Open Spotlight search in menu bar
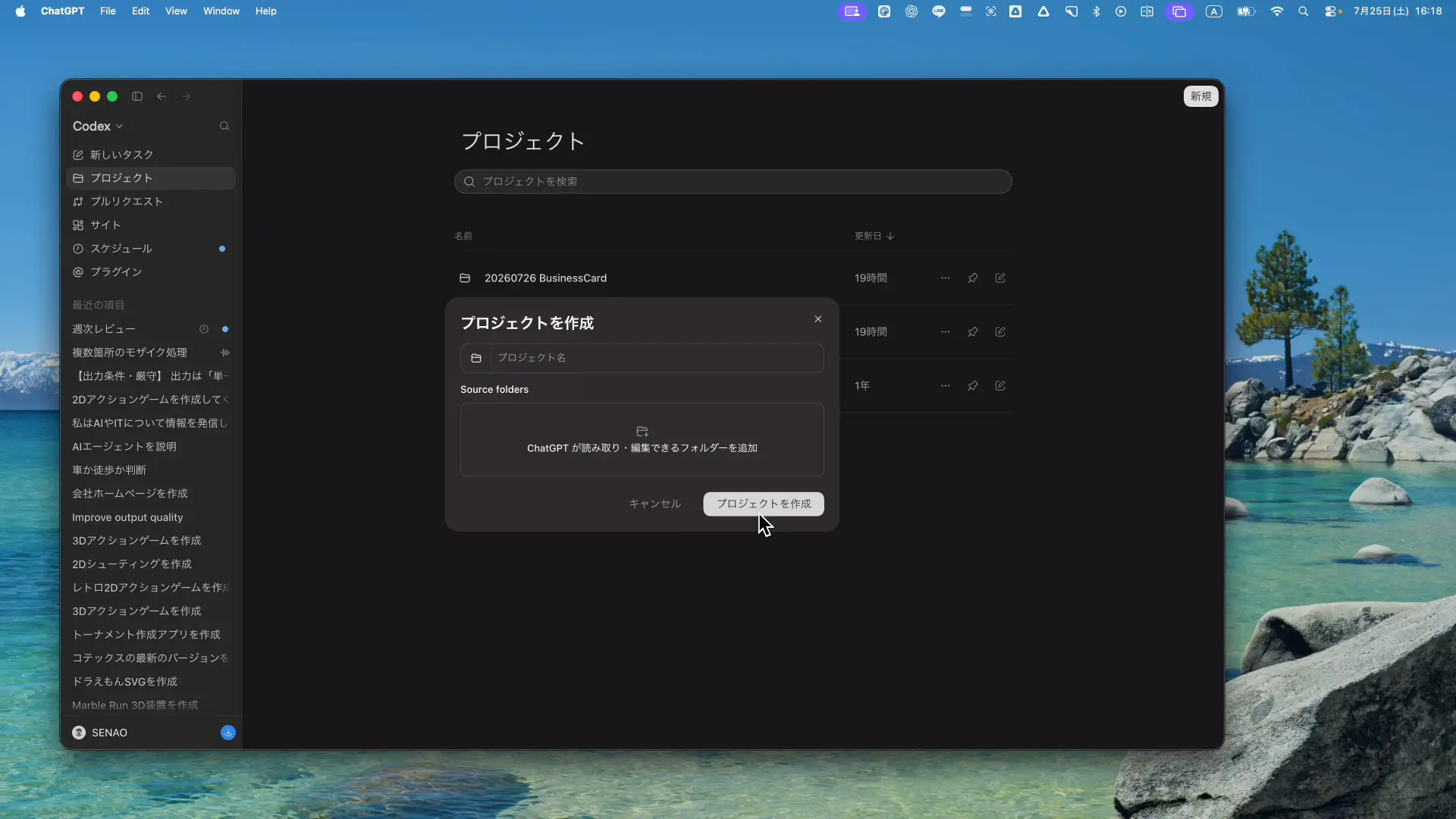The image size is (1456, 819). [1304, 11]
